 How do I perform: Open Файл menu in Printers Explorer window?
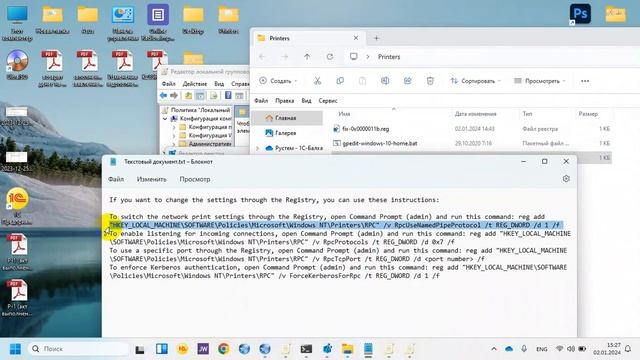point(261,100)
